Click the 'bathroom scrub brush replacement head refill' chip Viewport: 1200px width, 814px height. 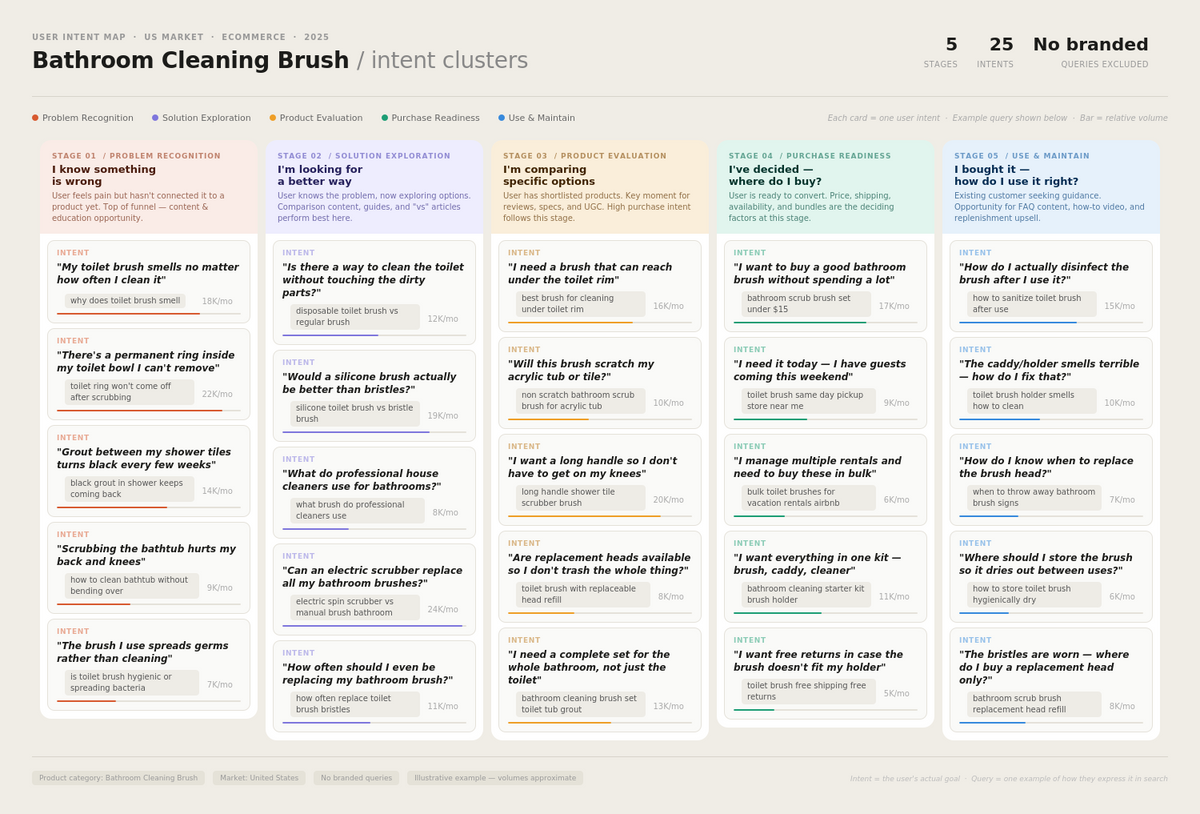1037,704
